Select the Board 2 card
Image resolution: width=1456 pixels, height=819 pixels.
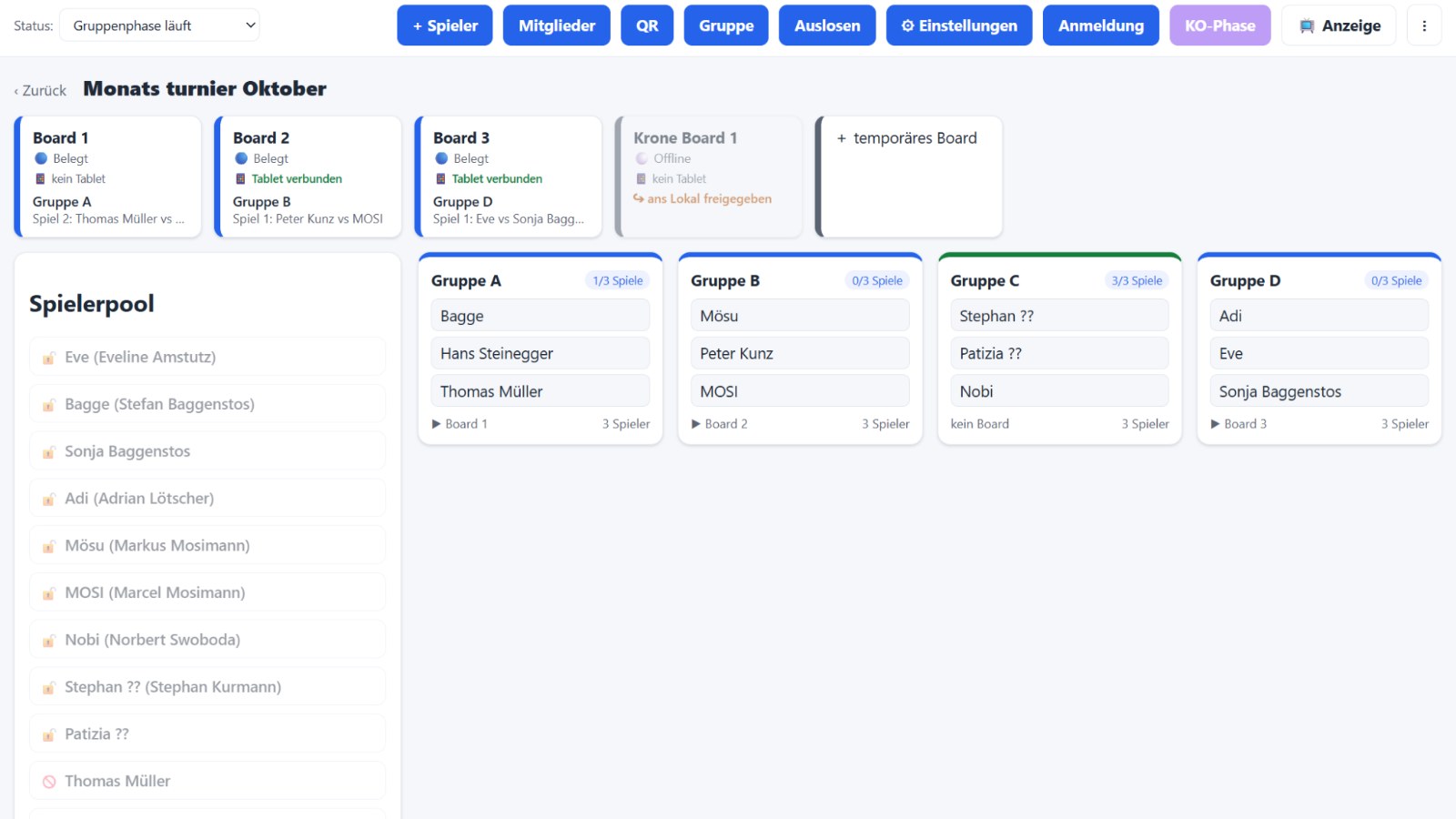pyautogui.click(x=308, y=177)
